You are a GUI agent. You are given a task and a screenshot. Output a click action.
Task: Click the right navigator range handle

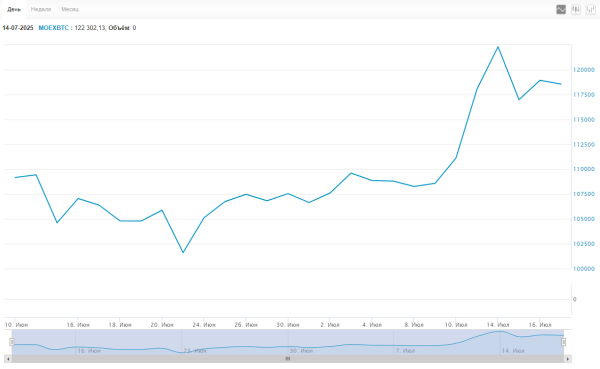tap(564, 342)
